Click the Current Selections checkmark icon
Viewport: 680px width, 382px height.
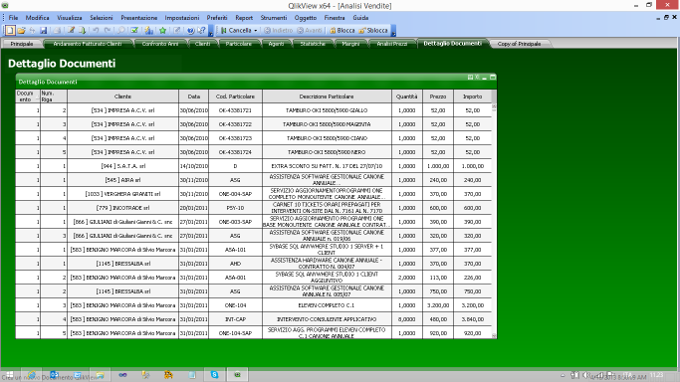pyautogui.click(x=134, y=30)
